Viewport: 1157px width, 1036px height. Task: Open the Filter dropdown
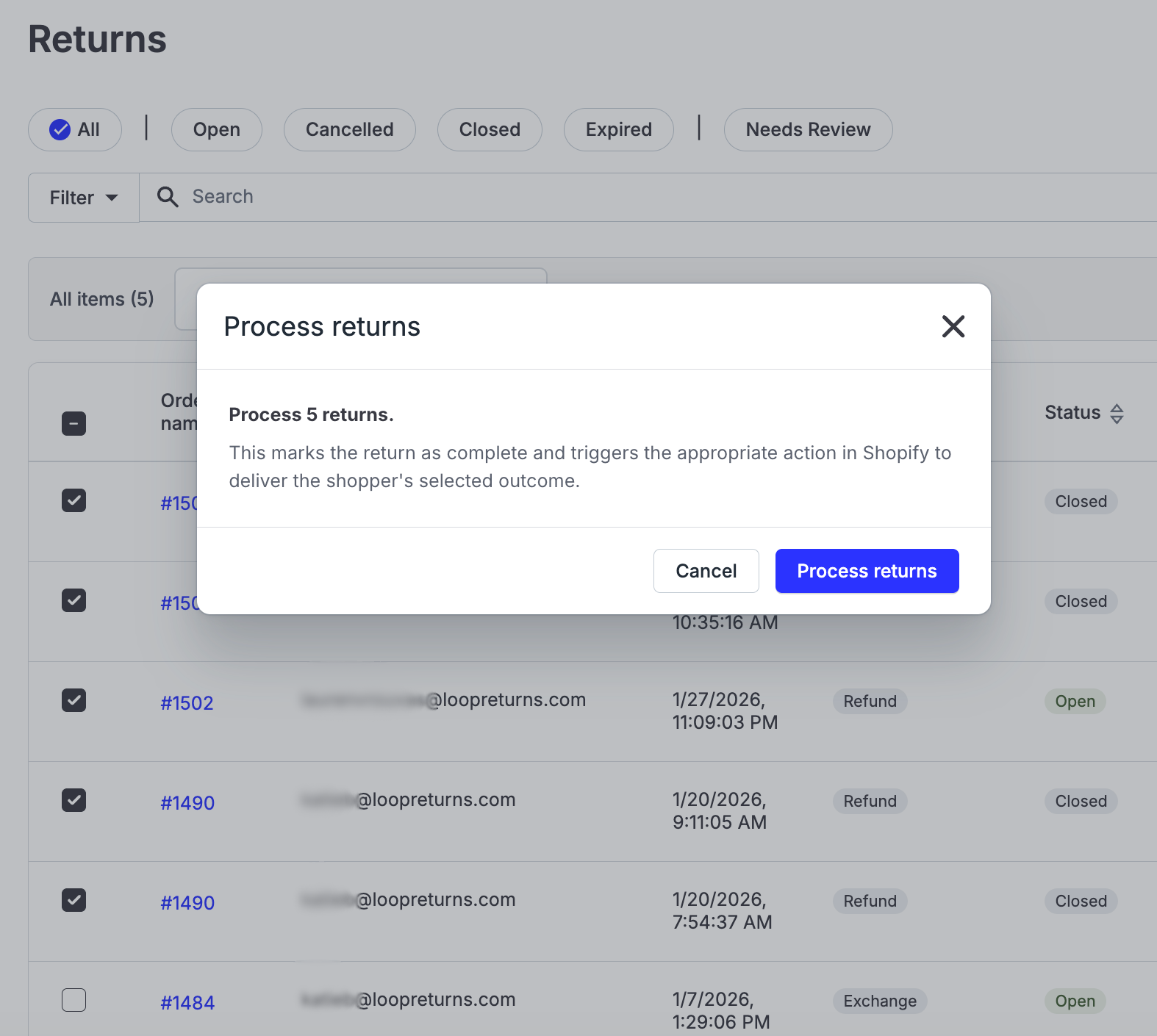pos(84,198)
